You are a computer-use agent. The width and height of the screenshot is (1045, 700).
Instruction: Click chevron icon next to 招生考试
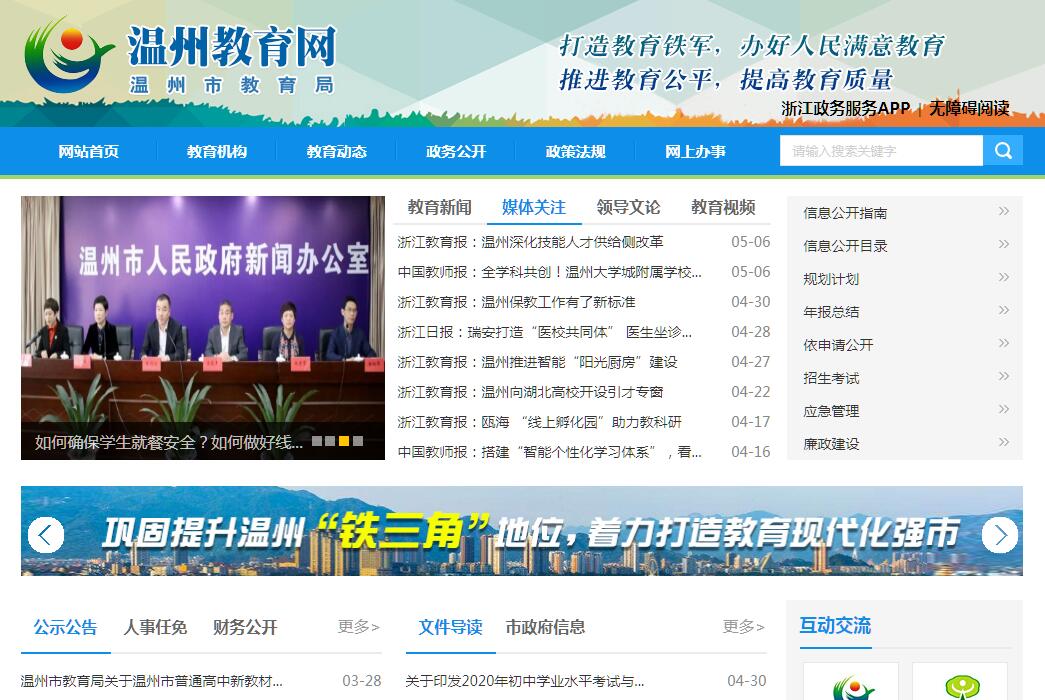tap(1003, 377)
